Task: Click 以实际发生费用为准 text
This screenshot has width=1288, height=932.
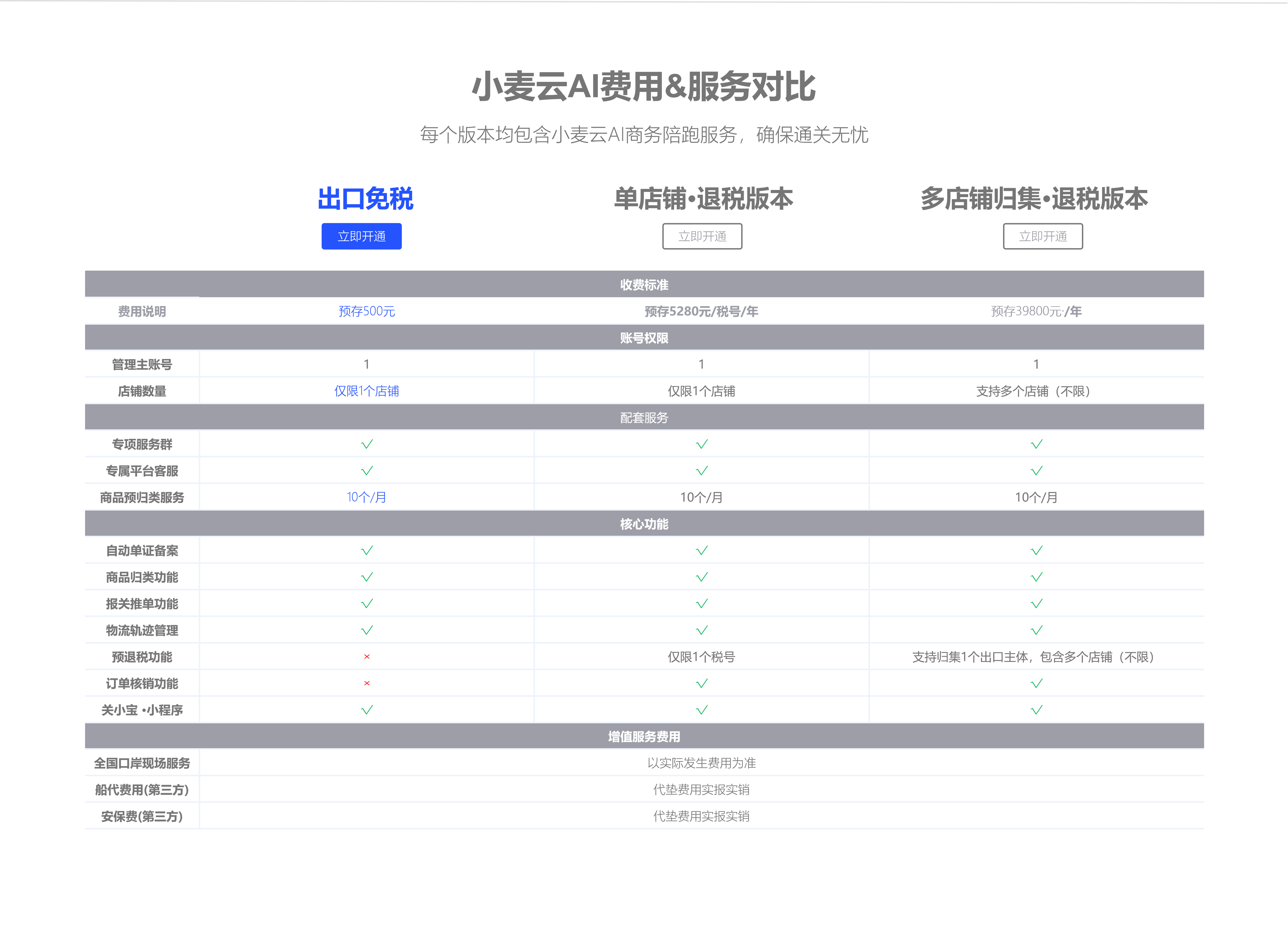Action: point(701,763)
